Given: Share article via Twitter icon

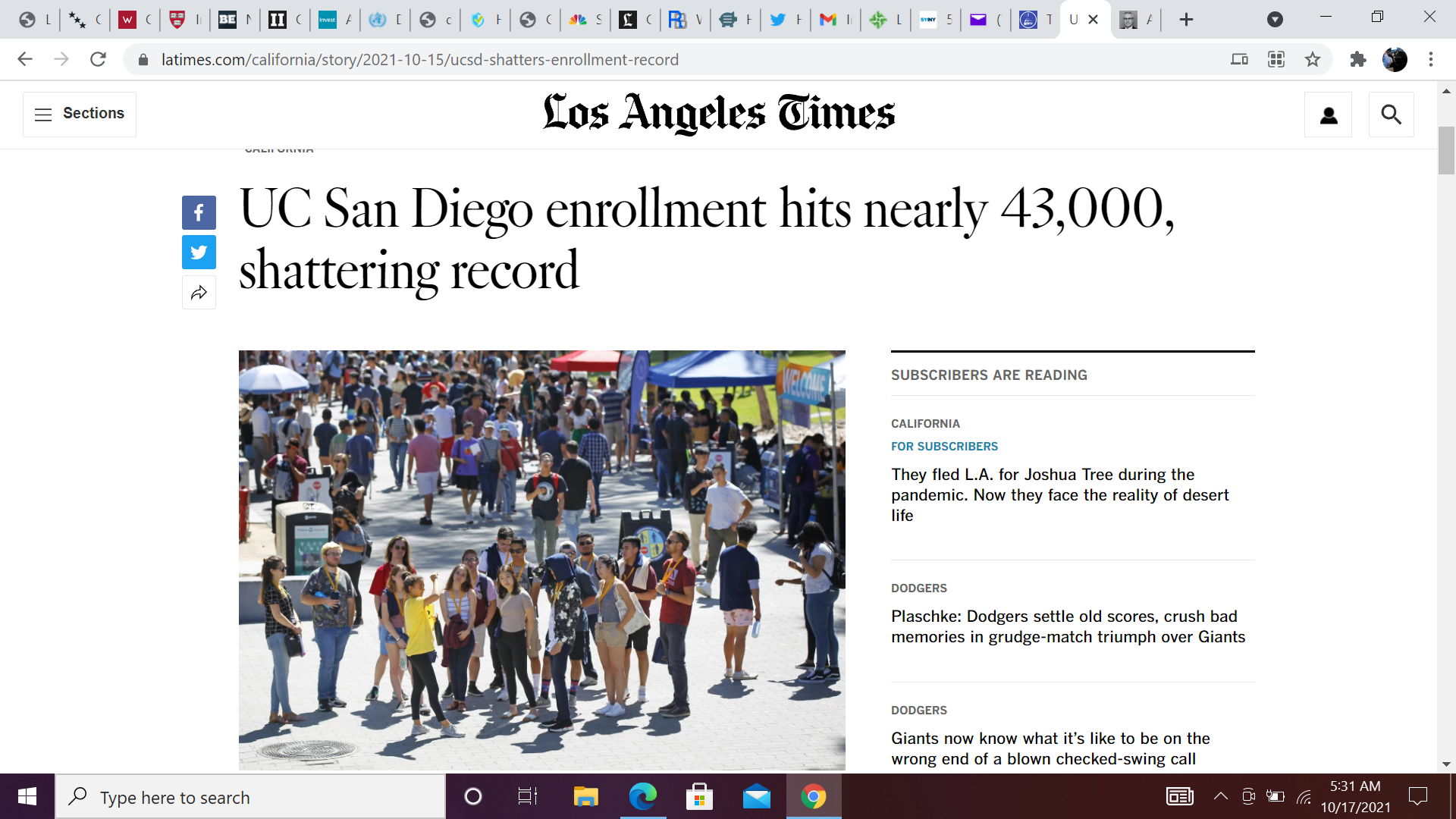Looking at the screenshot, I should [x=199, y=253].
